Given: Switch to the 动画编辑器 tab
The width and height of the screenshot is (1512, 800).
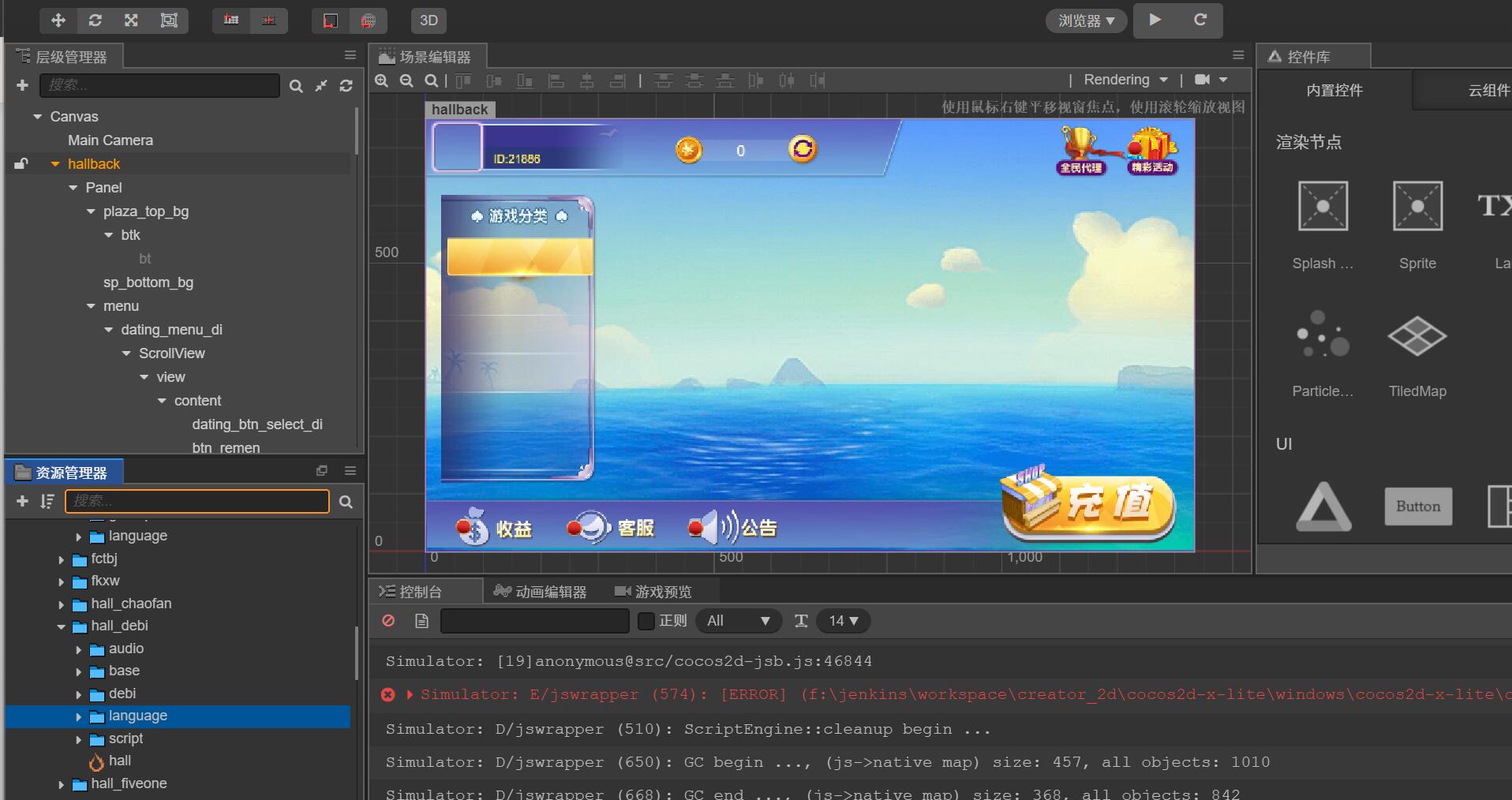Looking at the screenshot, I should tap(540, 591).
